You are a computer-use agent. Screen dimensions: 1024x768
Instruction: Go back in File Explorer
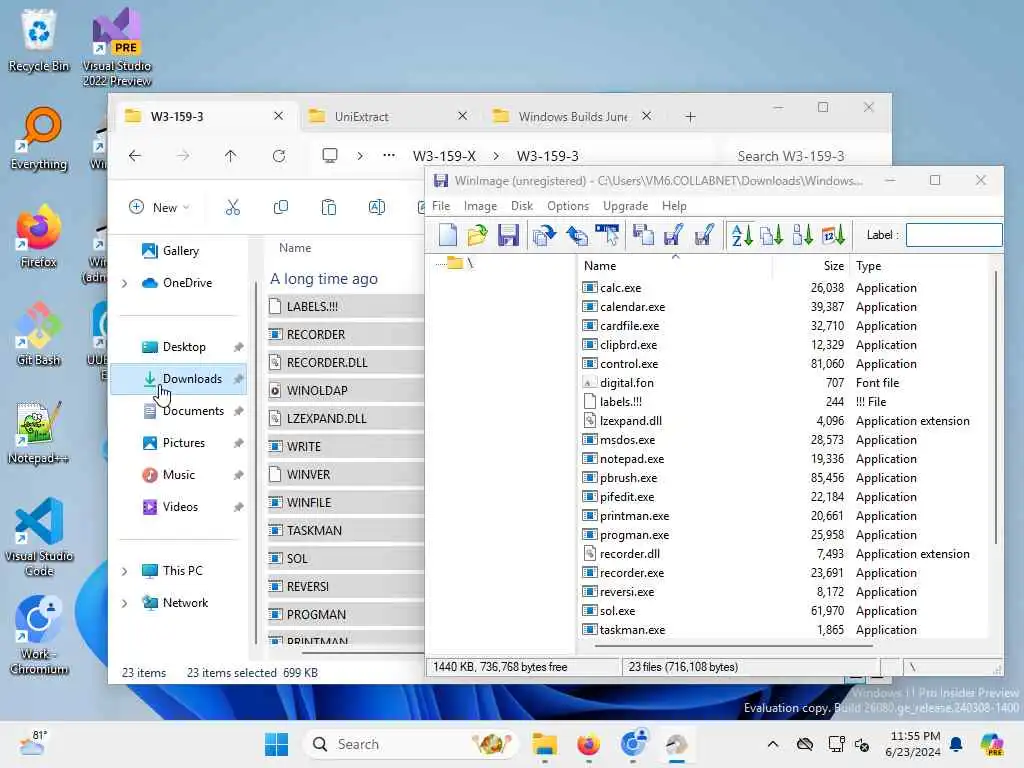click(135, 155)
